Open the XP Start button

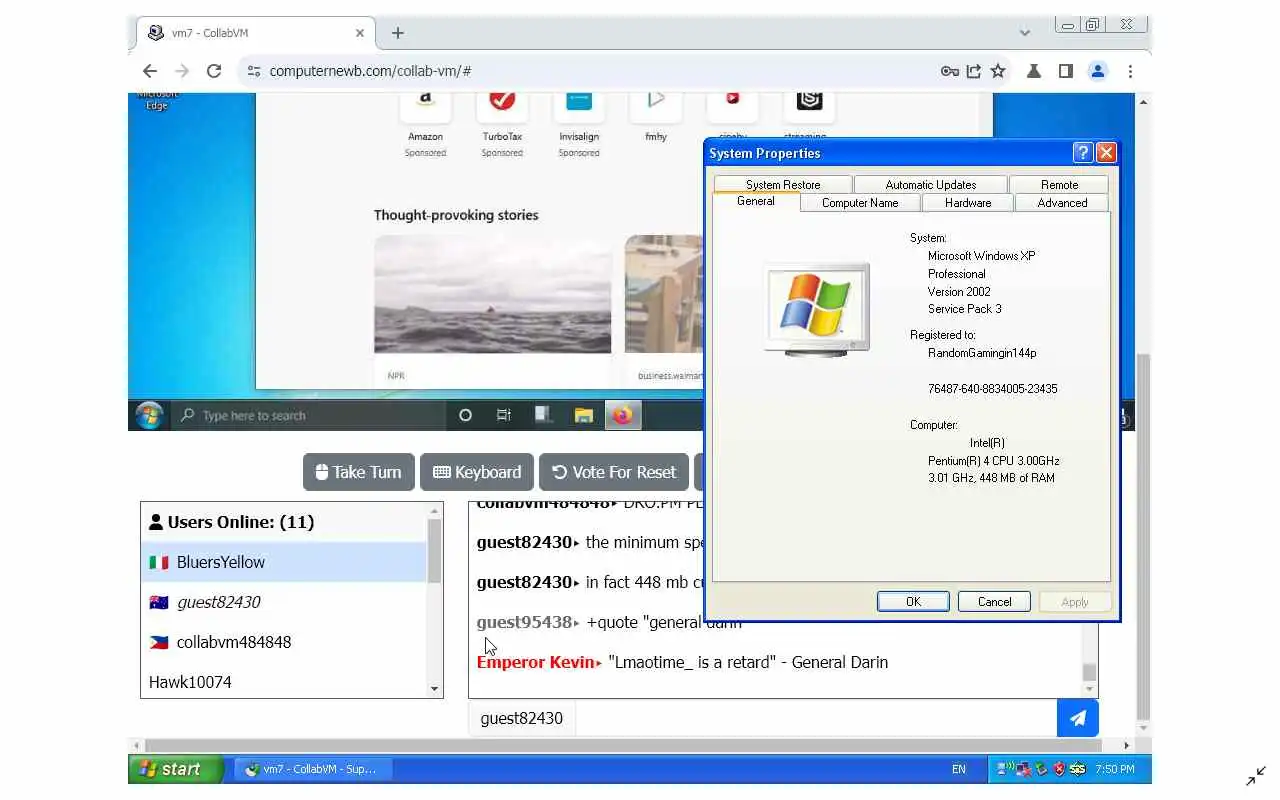coord(175,769)
